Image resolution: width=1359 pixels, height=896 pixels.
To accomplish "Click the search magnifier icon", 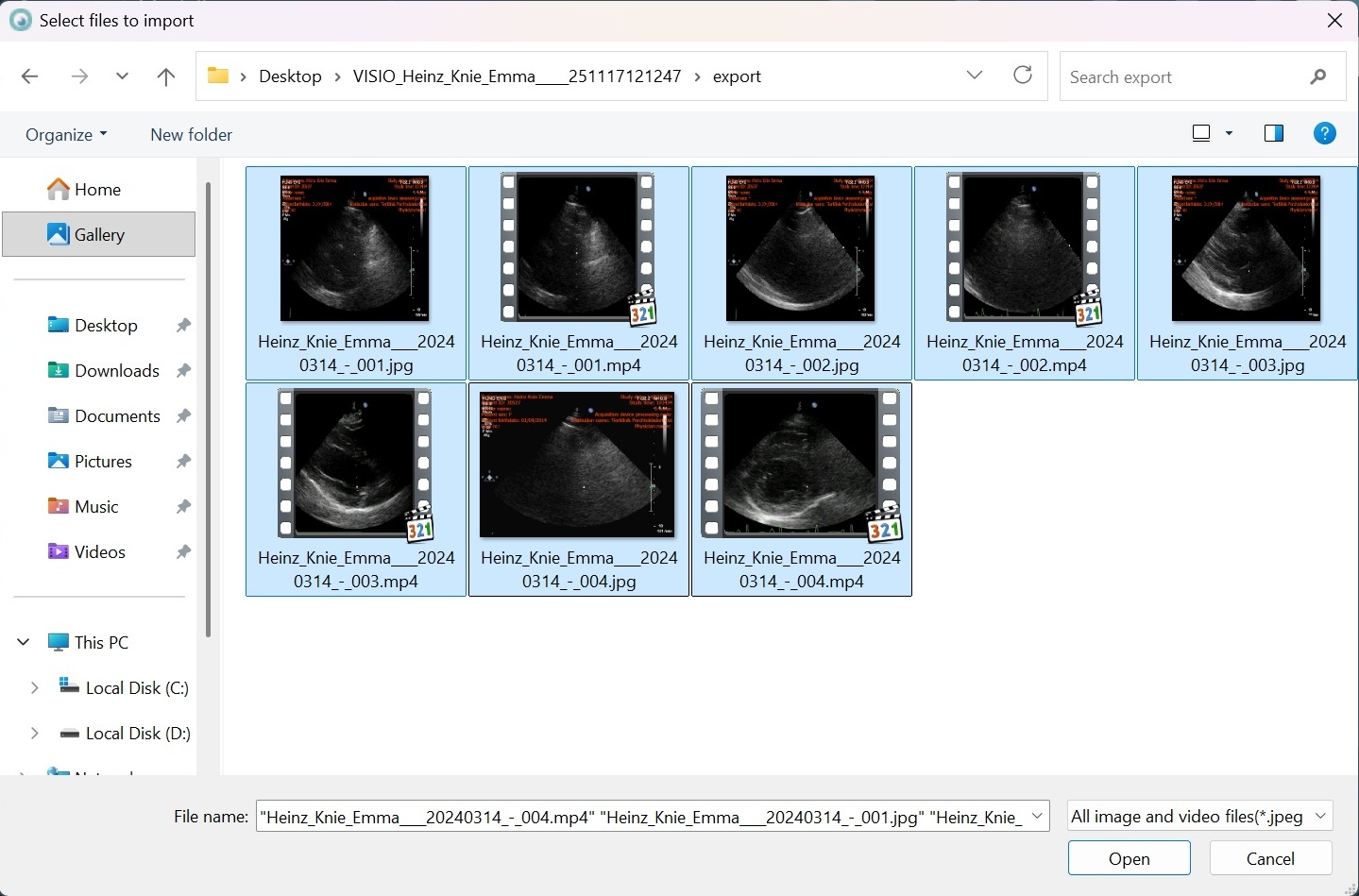I will pos(1318,76).
